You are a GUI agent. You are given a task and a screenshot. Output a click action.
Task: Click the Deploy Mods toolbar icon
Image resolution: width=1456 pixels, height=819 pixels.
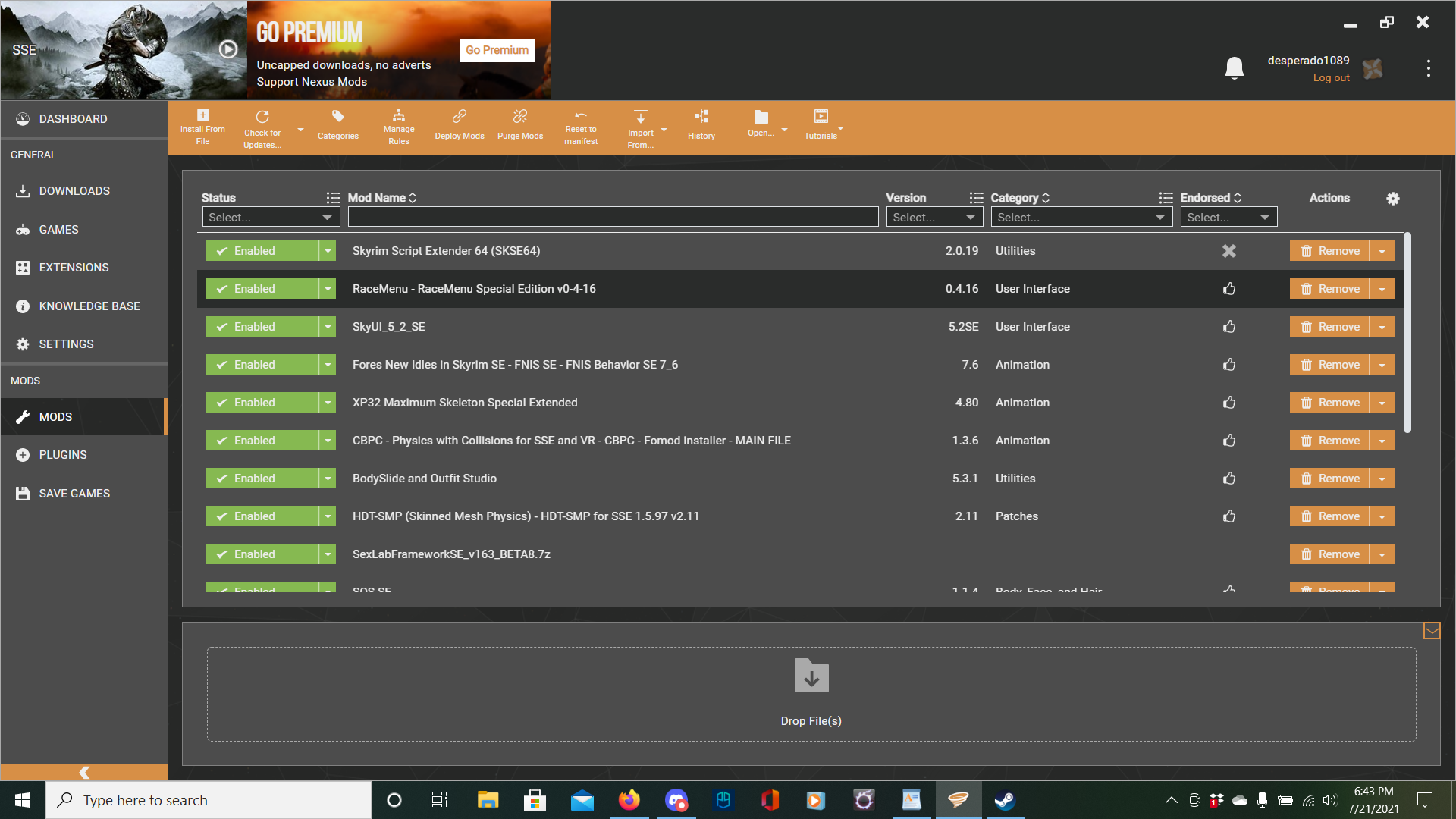[459, 125]
